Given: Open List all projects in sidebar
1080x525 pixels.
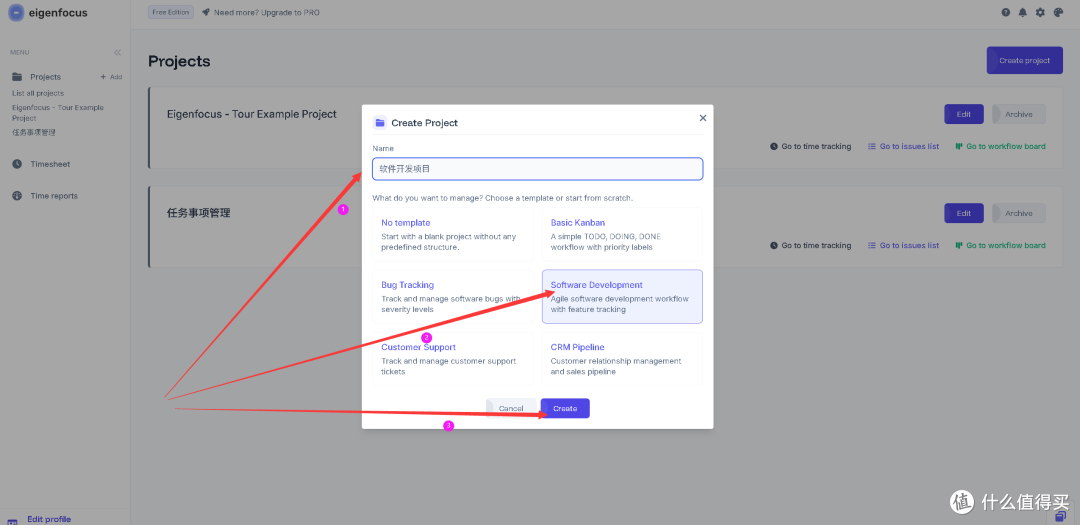Looking at the screenshot, I should pos(38,93).
